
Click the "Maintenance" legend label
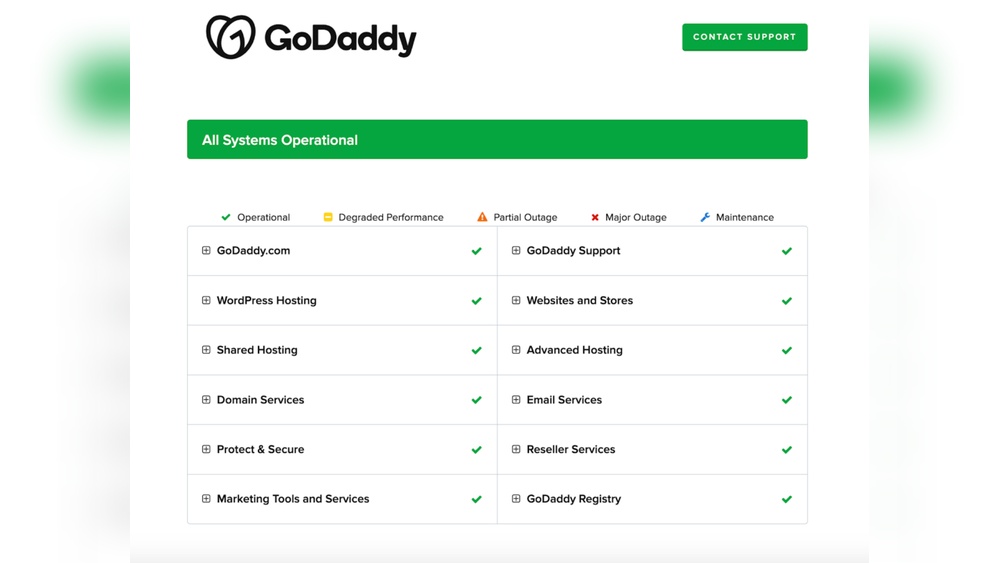(x=745, y=217)
